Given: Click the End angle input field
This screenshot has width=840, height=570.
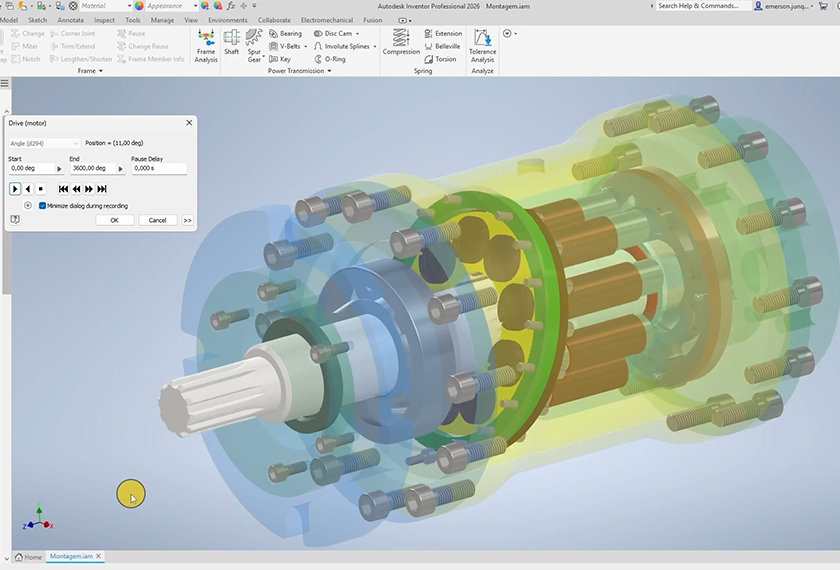Looking at the screenshot, I should point(92,169).
